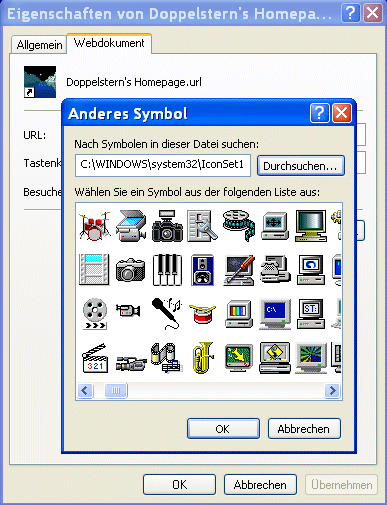The width and height of the screenshot is (387, 505).
Task: Click the icon file path input field
Action: (163, 165)
